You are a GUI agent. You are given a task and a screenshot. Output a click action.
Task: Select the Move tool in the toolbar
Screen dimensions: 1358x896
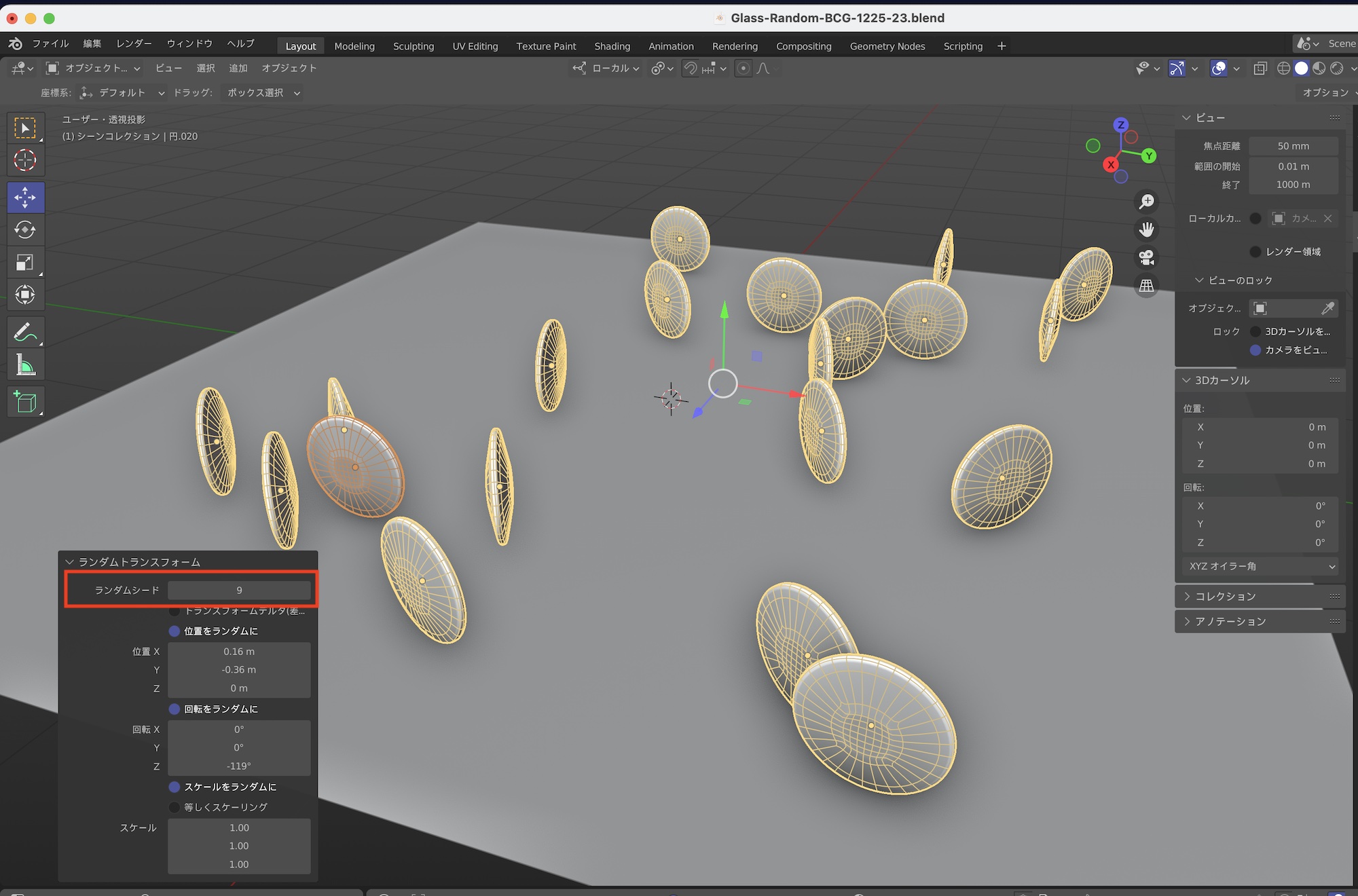[25, 198]
